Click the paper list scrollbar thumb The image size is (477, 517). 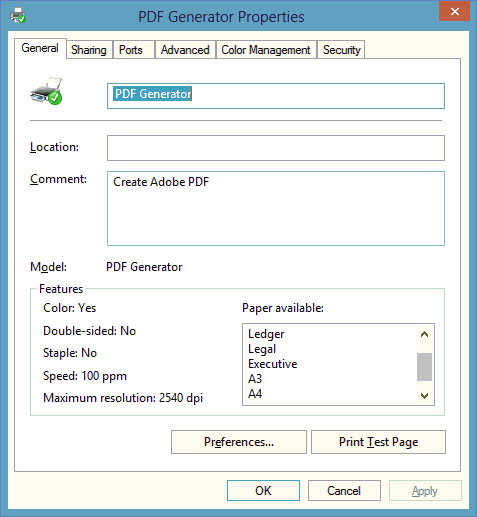424,367
